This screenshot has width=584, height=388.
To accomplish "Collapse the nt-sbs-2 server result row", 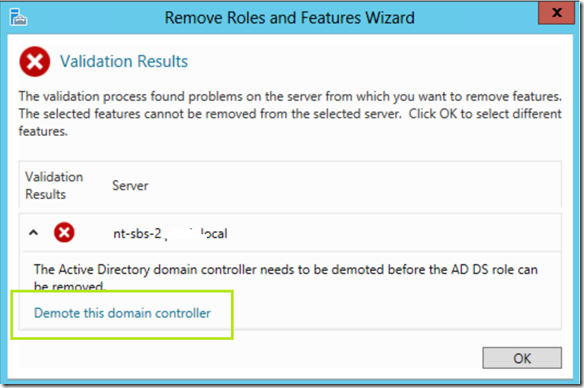I will coord(34,233).
